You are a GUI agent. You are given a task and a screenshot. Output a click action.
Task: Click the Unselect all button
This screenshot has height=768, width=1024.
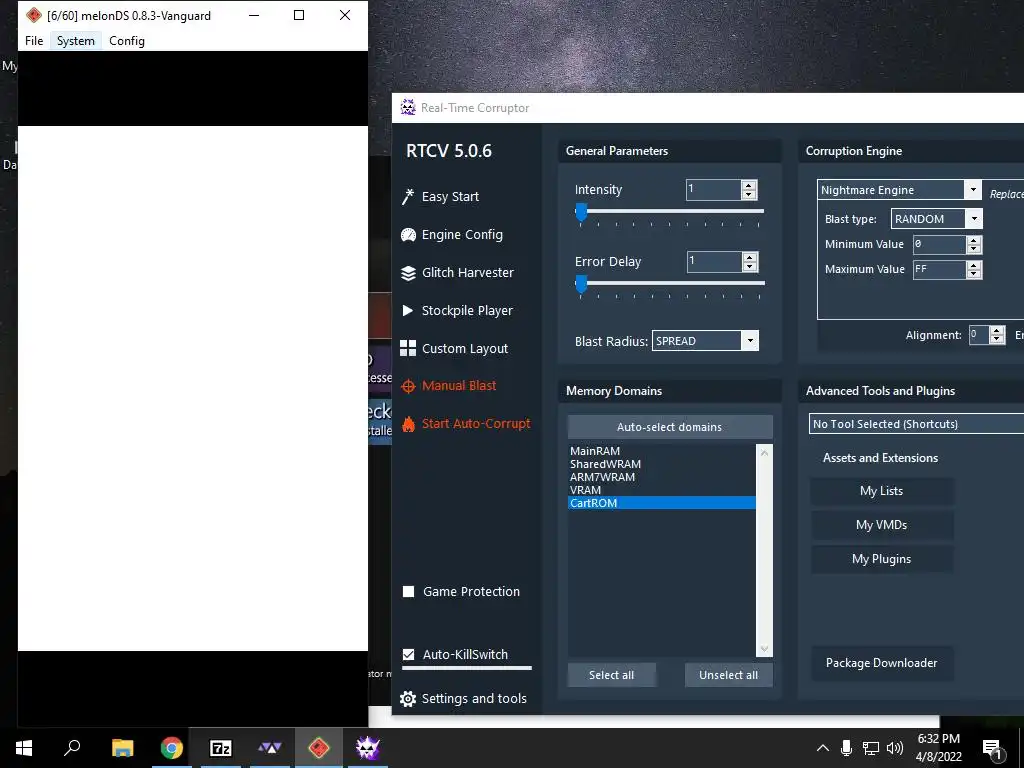(x=728, y=675)
